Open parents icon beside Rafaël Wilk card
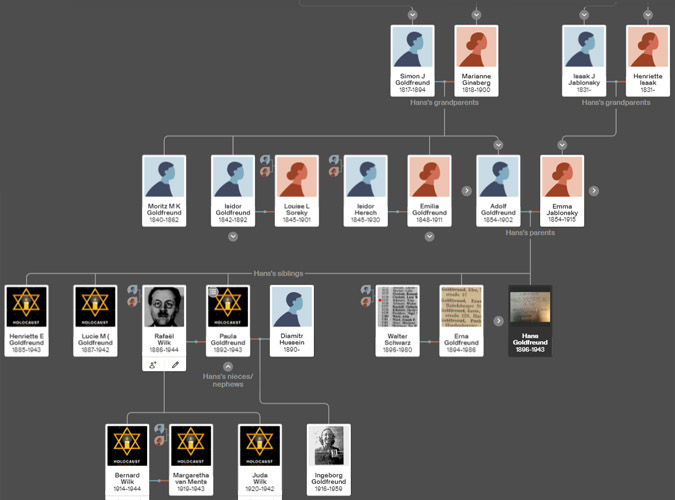Image resolution: width=675 pixels, height=500 pixels. pyautogui.click(x=133, y=296)
